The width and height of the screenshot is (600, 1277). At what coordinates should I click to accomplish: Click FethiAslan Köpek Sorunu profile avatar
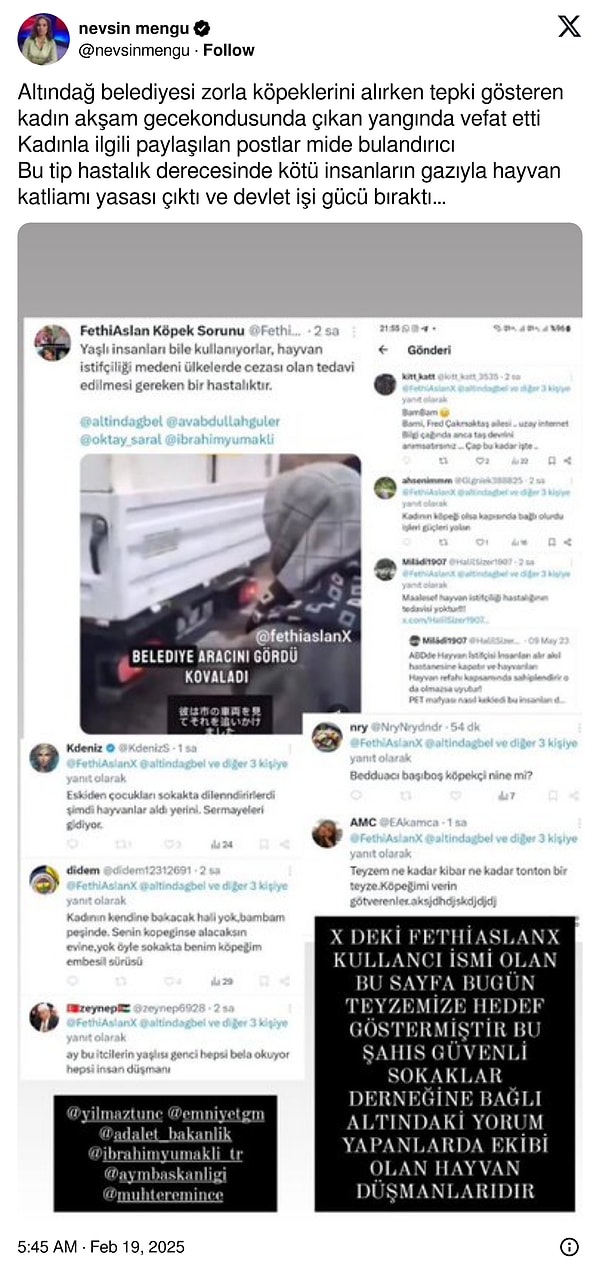coord(52,342)
